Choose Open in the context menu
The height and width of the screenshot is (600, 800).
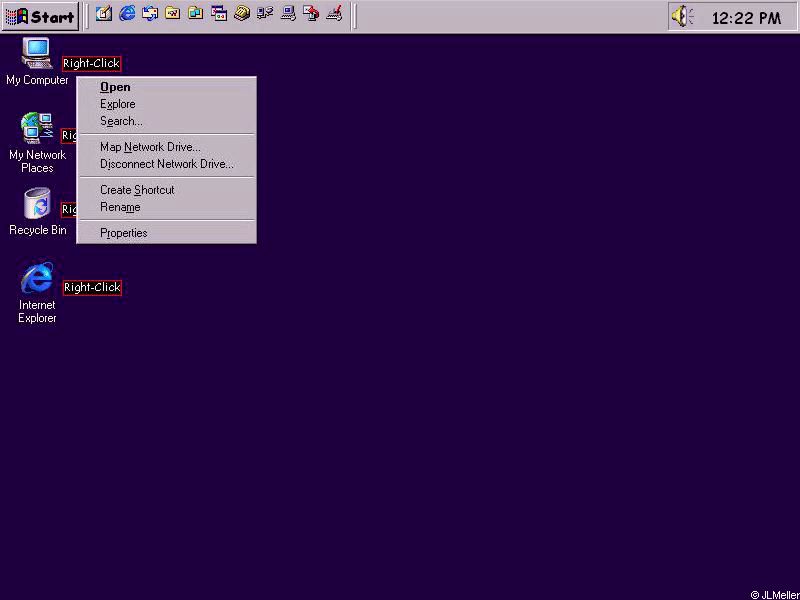click(x=166, y=87)
